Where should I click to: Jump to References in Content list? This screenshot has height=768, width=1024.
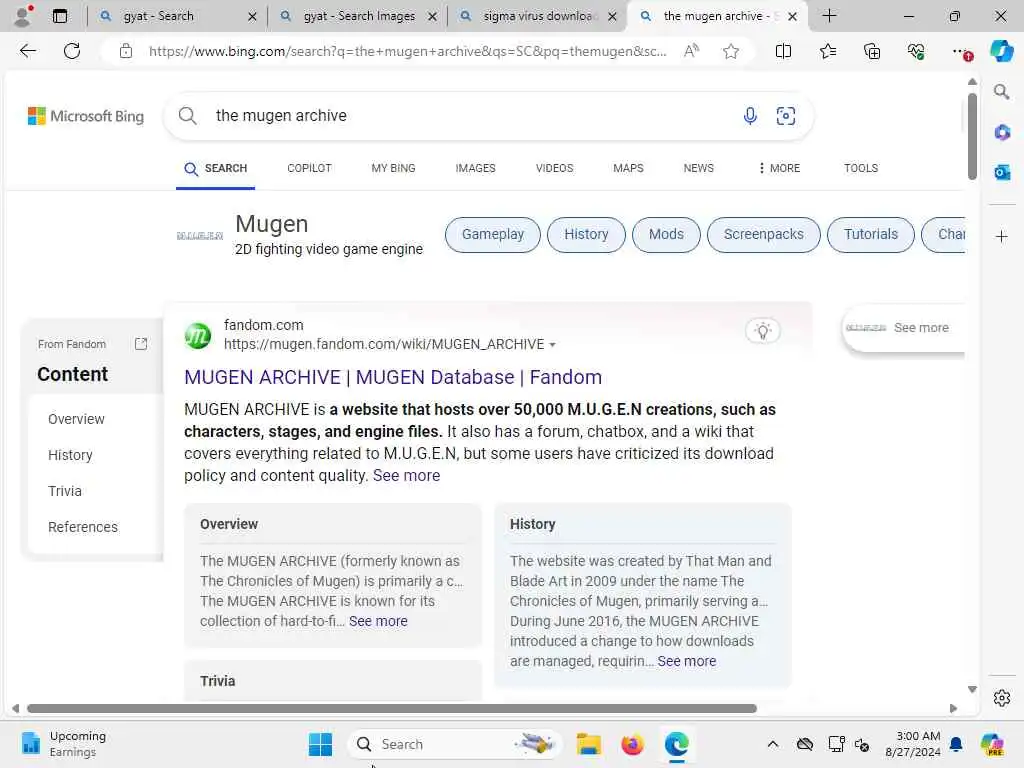coord(82,527)
